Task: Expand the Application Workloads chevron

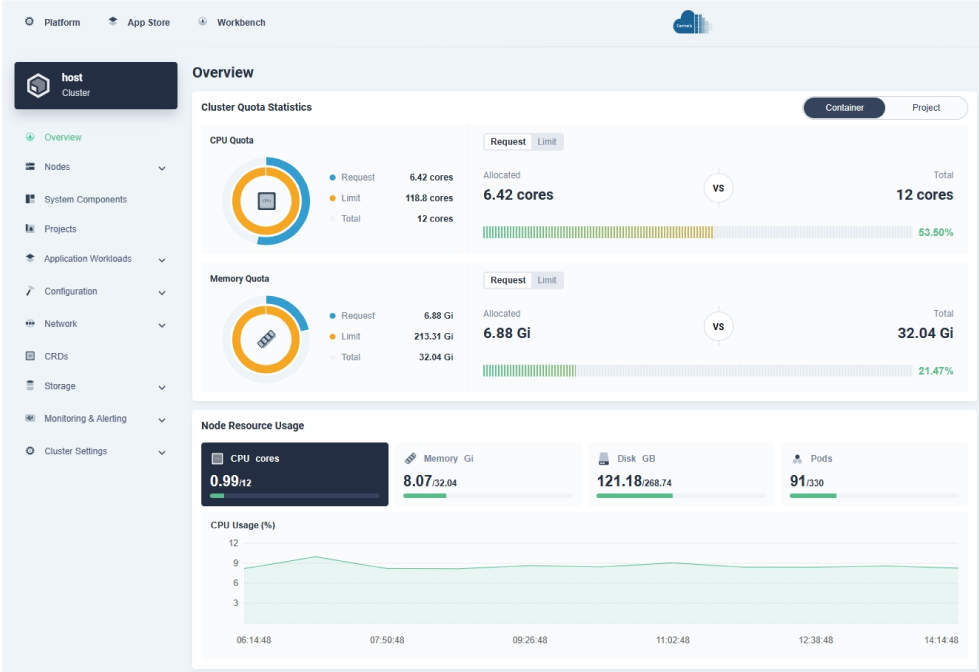Action: (162, 260)
